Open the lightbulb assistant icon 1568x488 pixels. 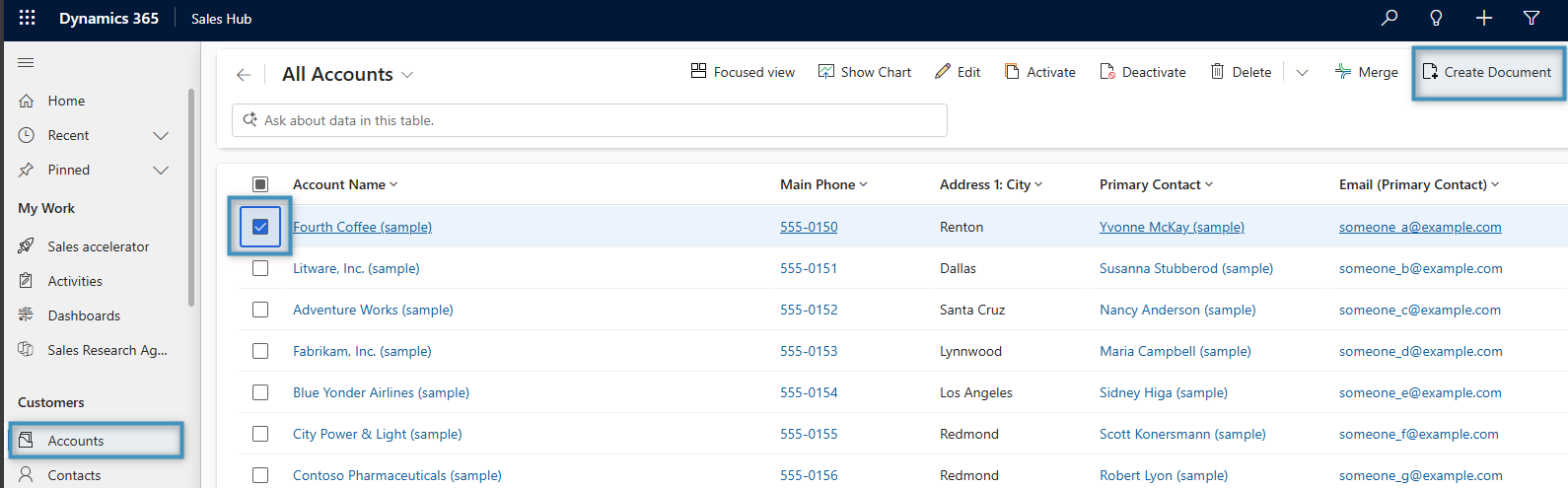pos(1437,18)
